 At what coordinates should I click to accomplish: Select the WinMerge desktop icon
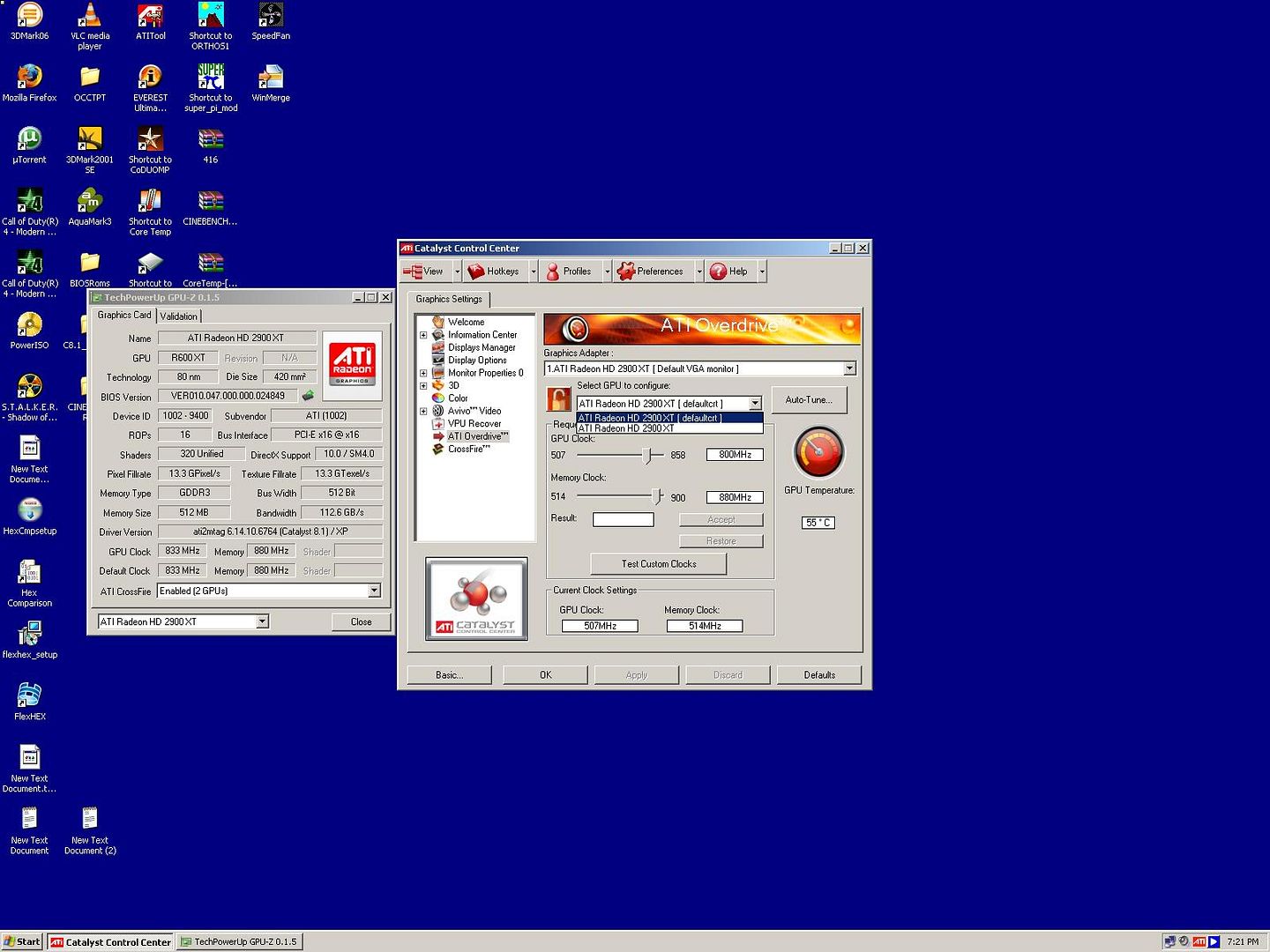(x=271, y=83)
